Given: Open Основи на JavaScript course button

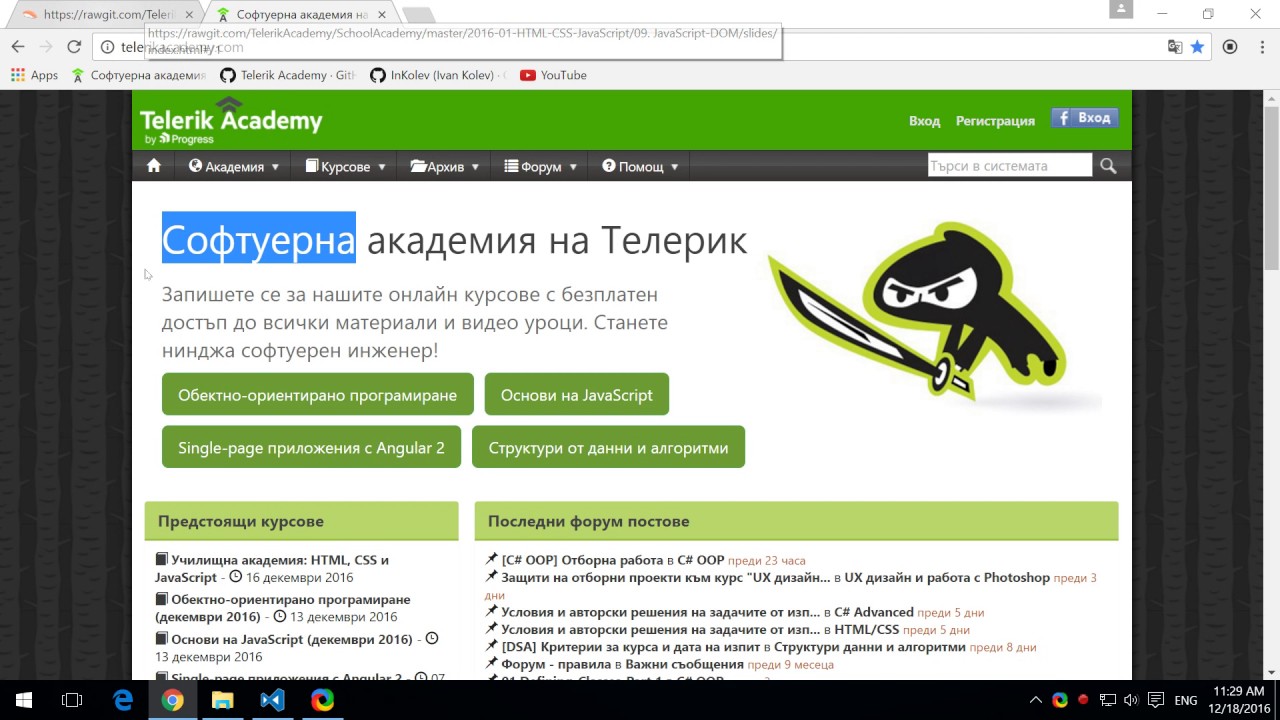Looking at the screenshot, I should (576, 395).
